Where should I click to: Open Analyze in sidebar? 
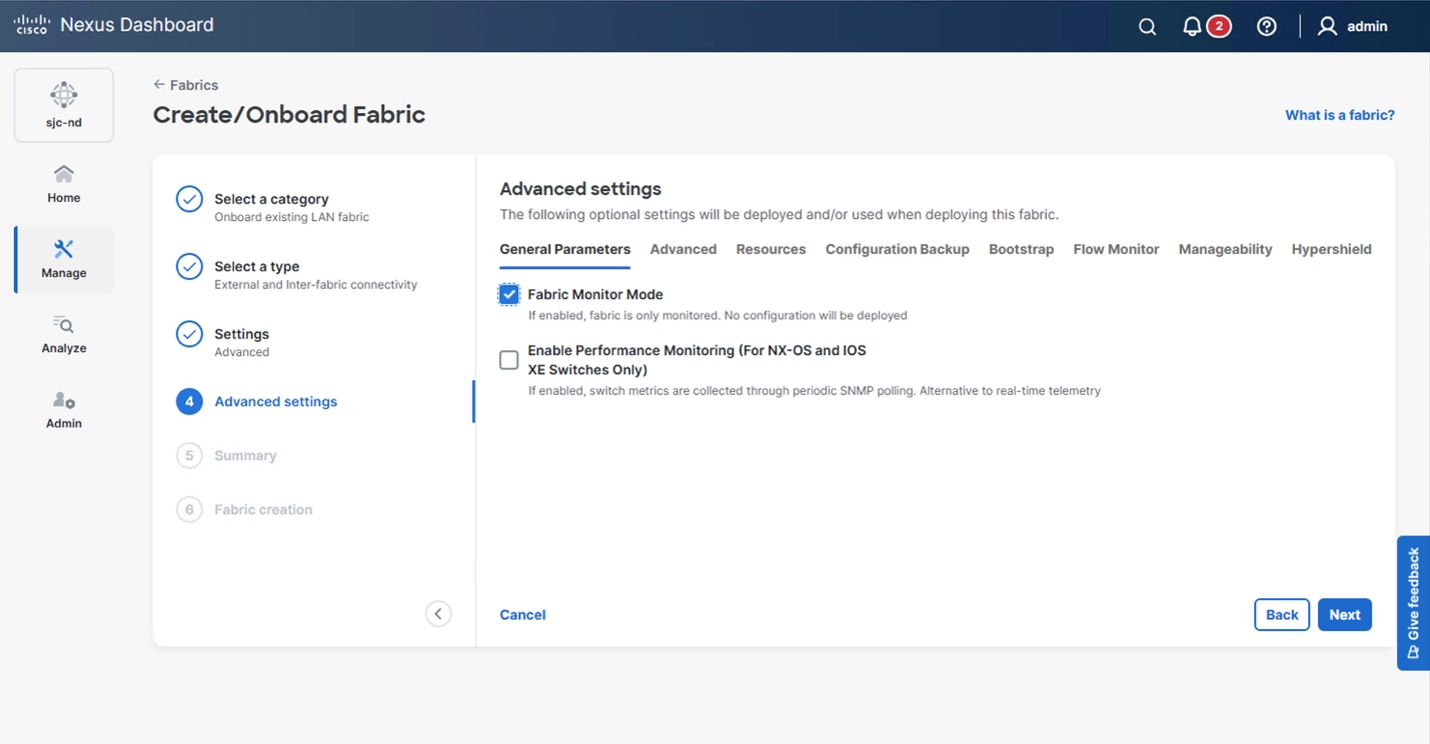(x=64, y=334)
